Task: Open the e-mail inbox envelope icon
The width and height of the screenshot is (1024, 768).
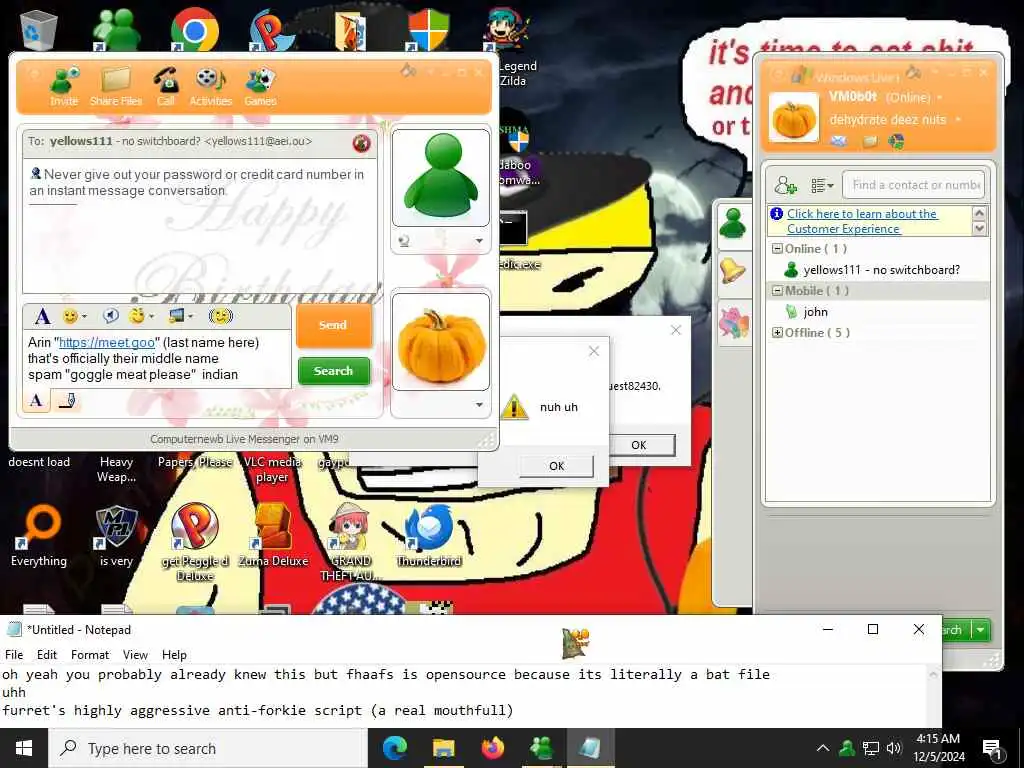Action: 839,141
